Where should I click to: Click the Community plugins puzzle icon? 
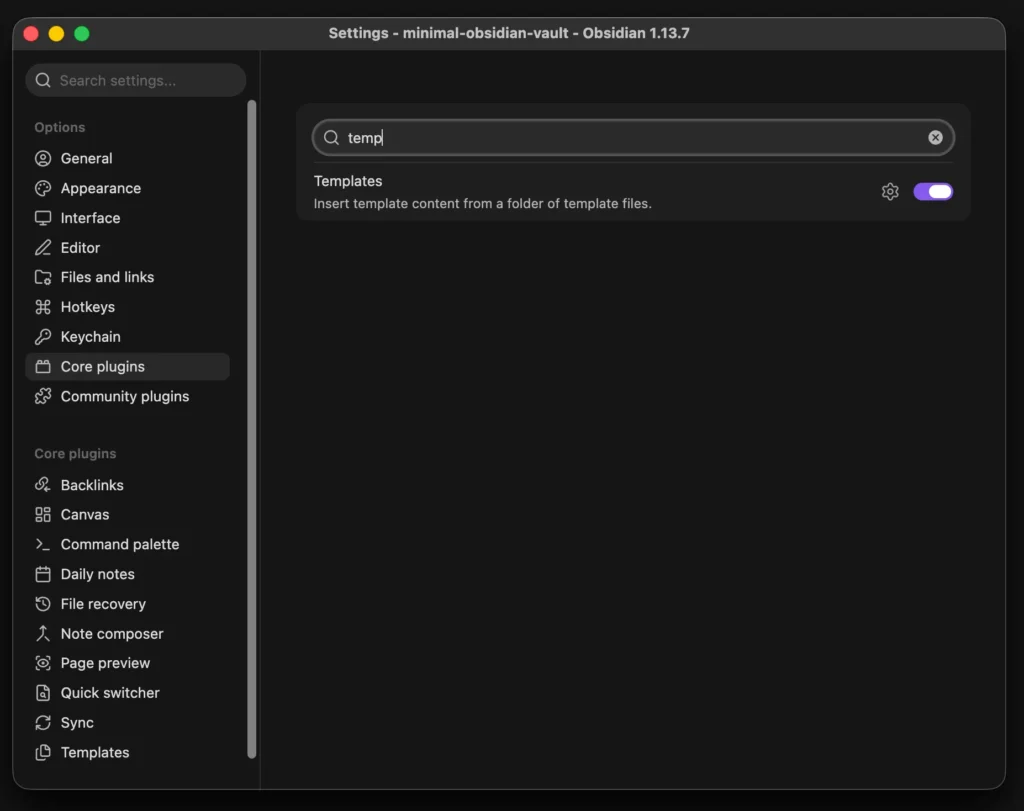coord(43,396)
